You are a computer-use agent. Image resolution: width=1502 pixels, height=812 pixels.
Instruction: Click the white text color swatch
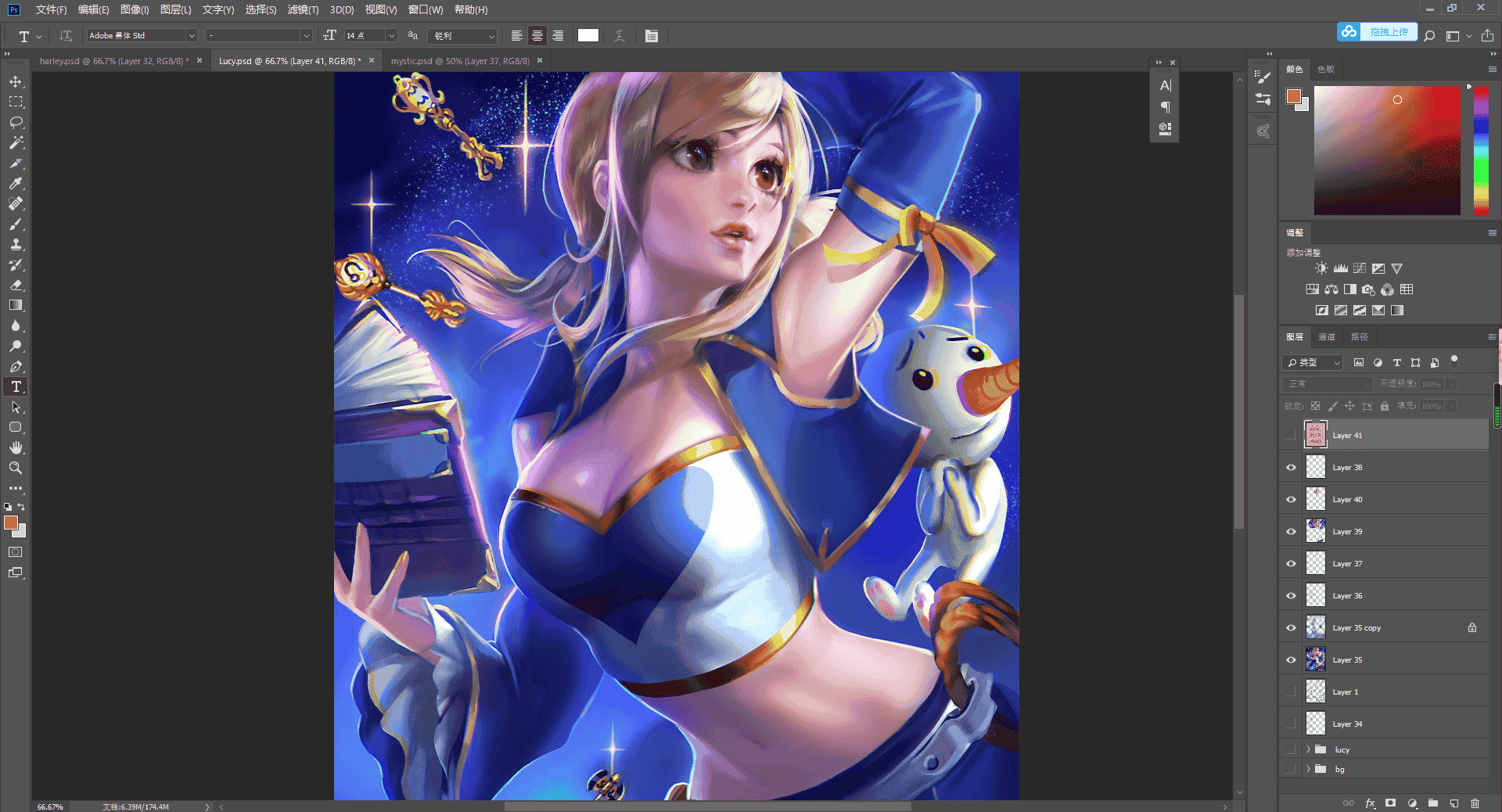click(588, 35)
